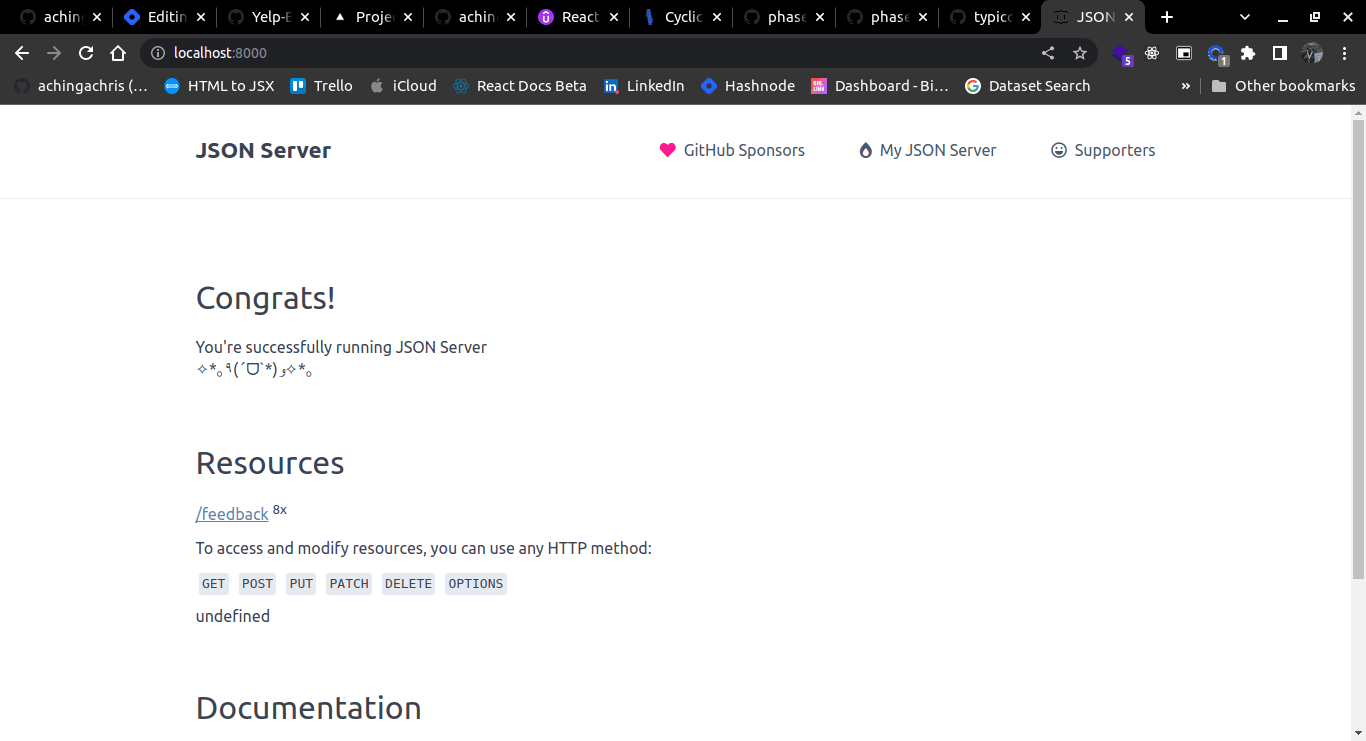Open the GitHub Sponsors link

[732, 151]
